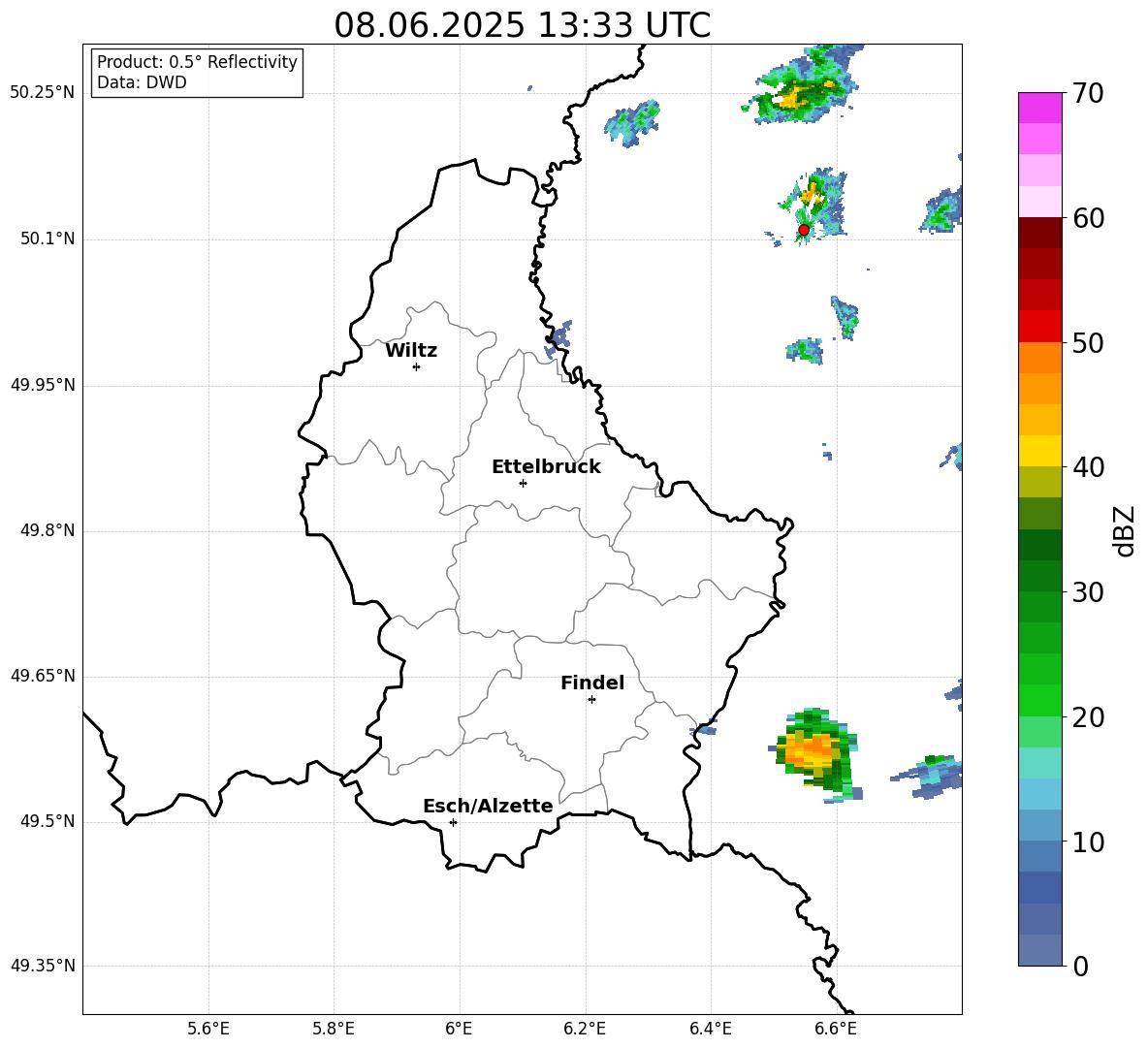This screenshot has width=1148, height=1048.
Task: Click the dark red band just below 60 dBZ
Action: (1039, 233)
